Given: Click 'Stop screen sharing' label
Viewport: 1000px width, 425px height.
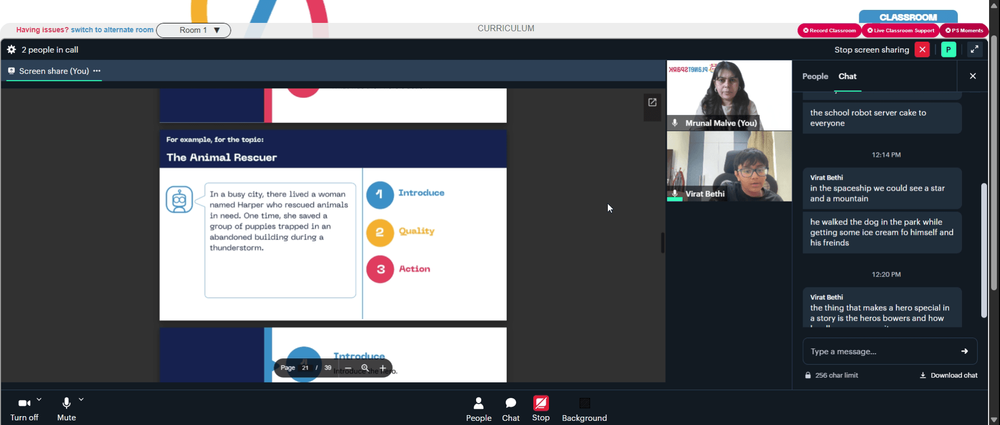Looking at the screenshot, I should click(x=871, y=50).
